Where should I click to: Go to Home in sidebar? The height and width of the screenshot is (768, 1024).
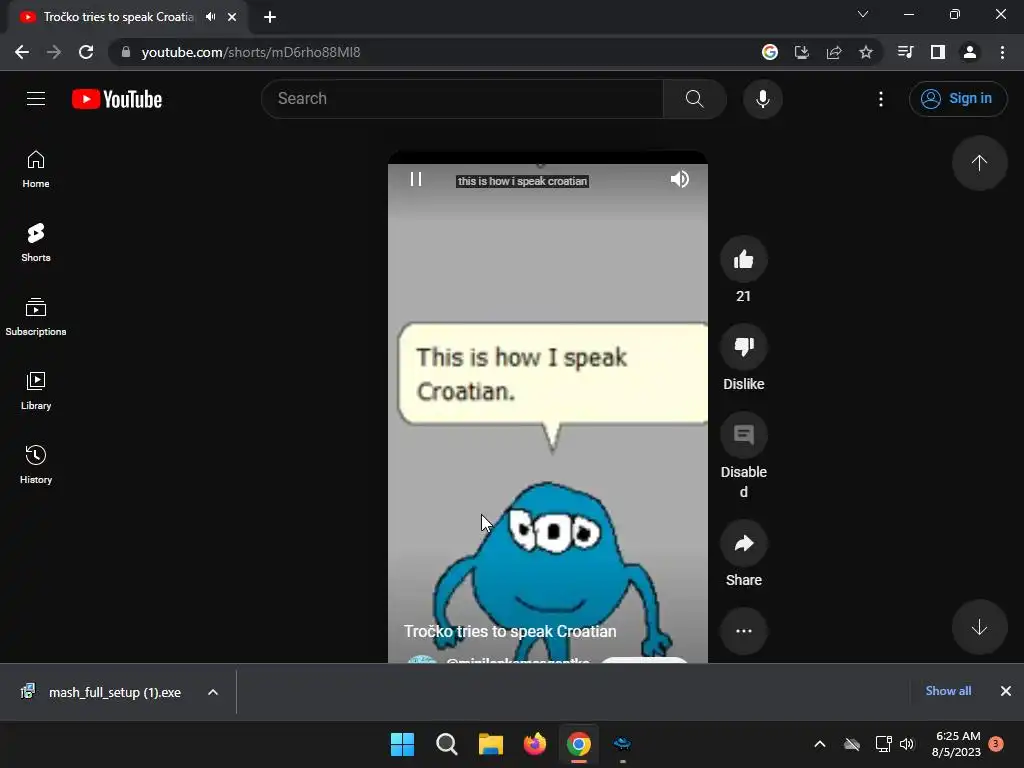[36, 169]
